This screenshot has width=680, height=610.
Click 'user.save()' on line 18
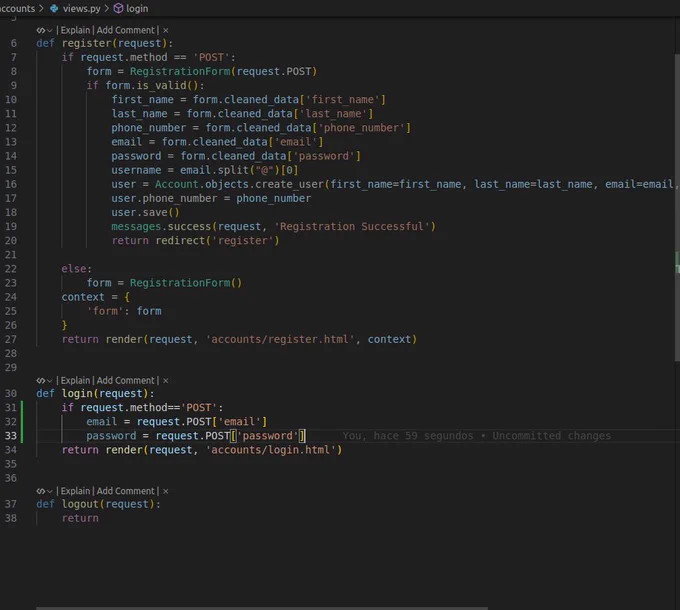[x=145, y=212]
